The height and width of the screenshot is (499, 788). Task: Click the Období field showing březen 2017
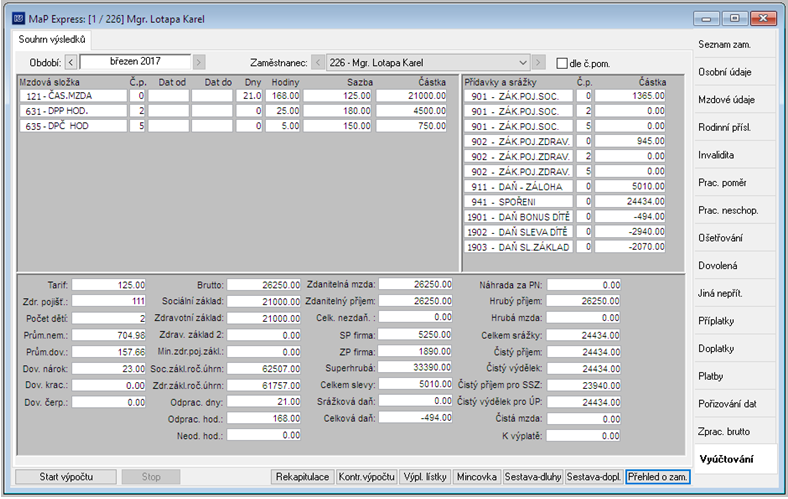[x=135, y=62]
